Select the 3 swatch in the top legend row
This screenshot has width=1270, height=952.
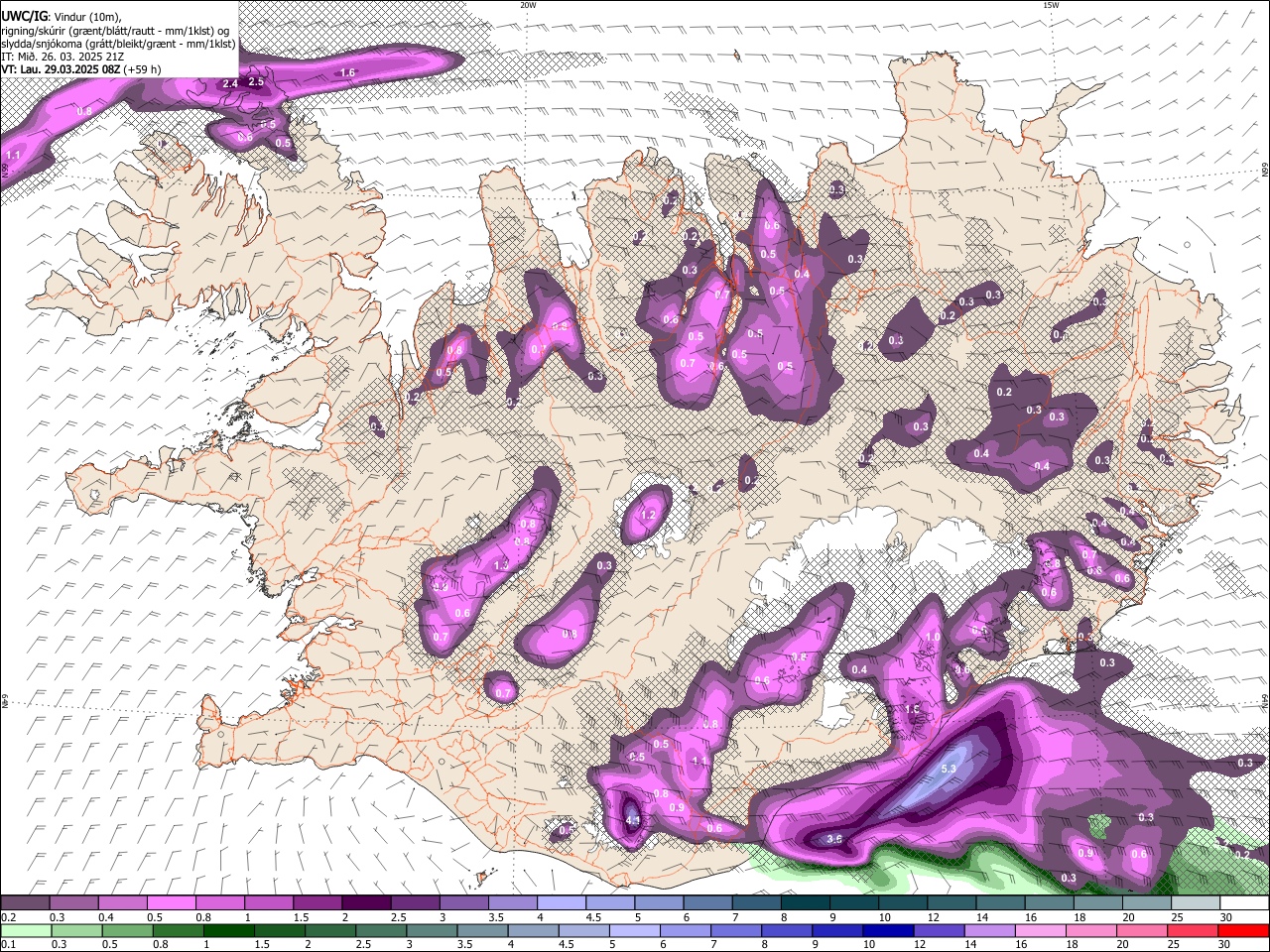point(463,903)
